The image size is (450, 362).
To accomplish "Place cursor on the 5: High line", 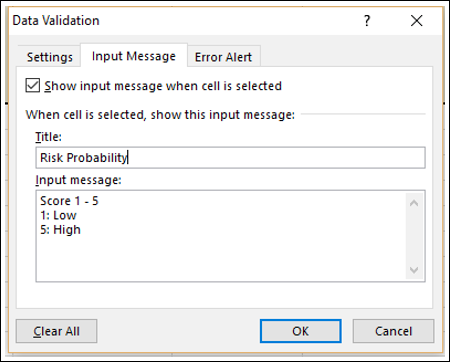I will (60, 230).
